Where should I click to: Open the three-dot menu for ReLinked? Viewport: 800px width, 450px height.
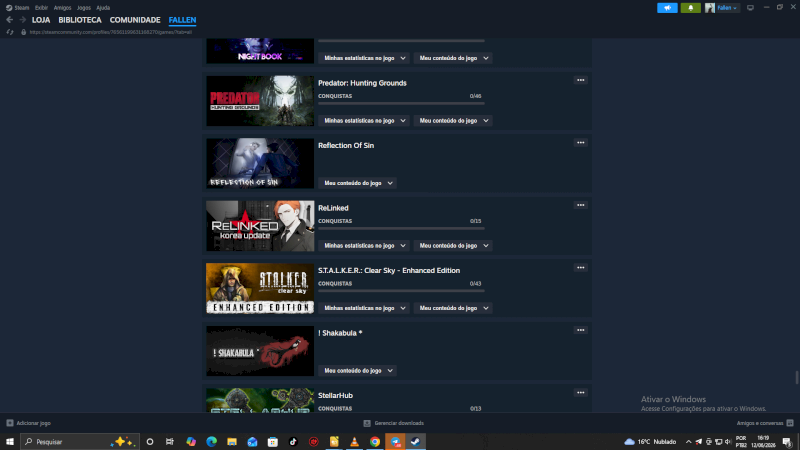point(581,205)
